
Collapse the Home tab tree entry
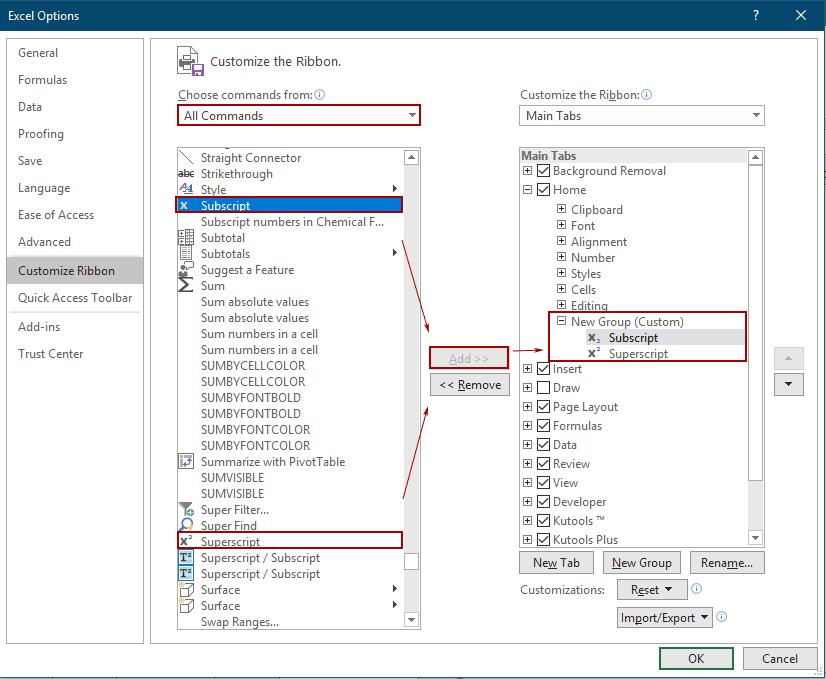[527, 189]
